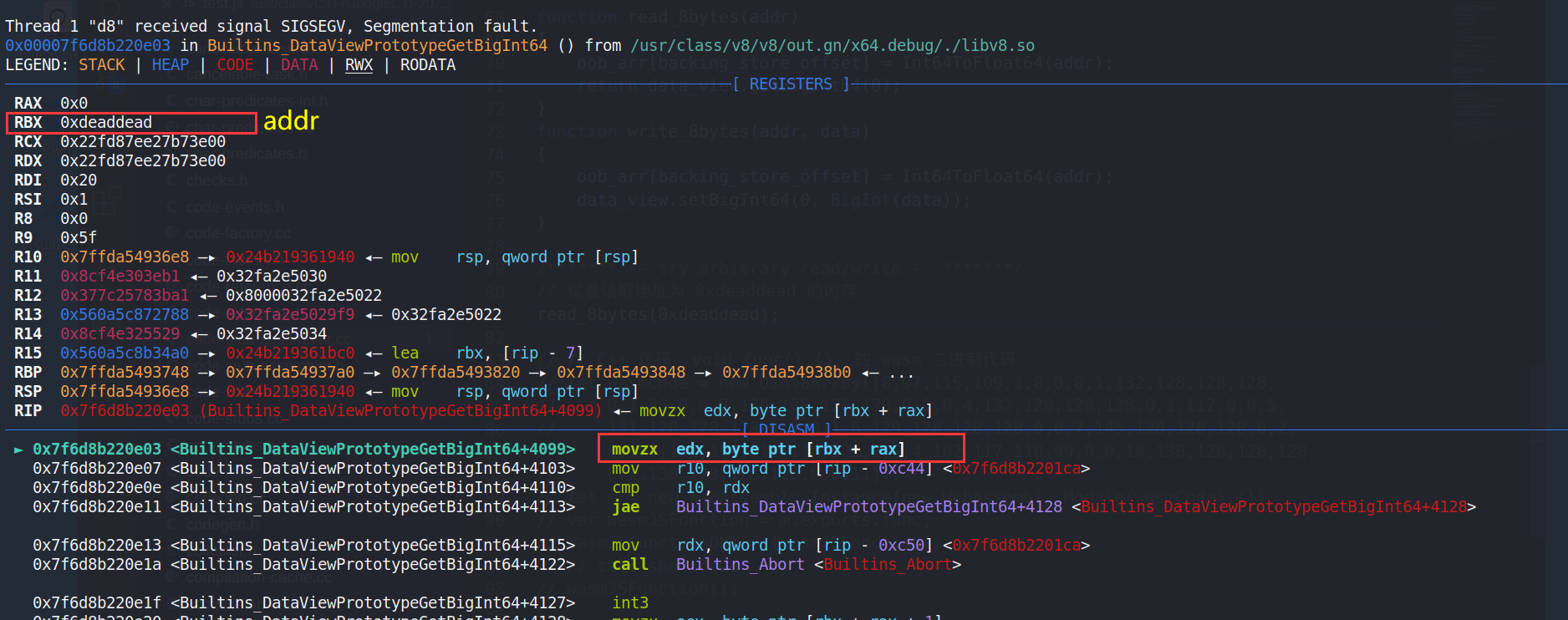Click the highlighted movzx edx instruction
The height and width of the screenshot is (620, 1568).
[757, 450]
